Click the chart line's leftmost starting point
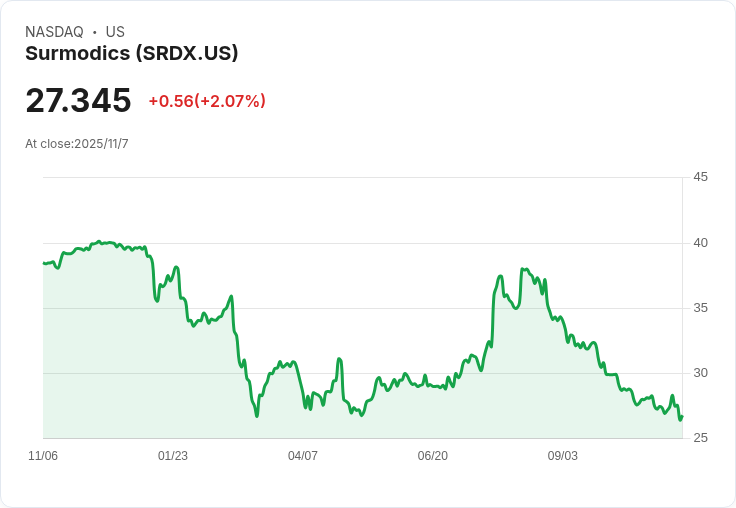The image size is (736, 508). point(44,263)
